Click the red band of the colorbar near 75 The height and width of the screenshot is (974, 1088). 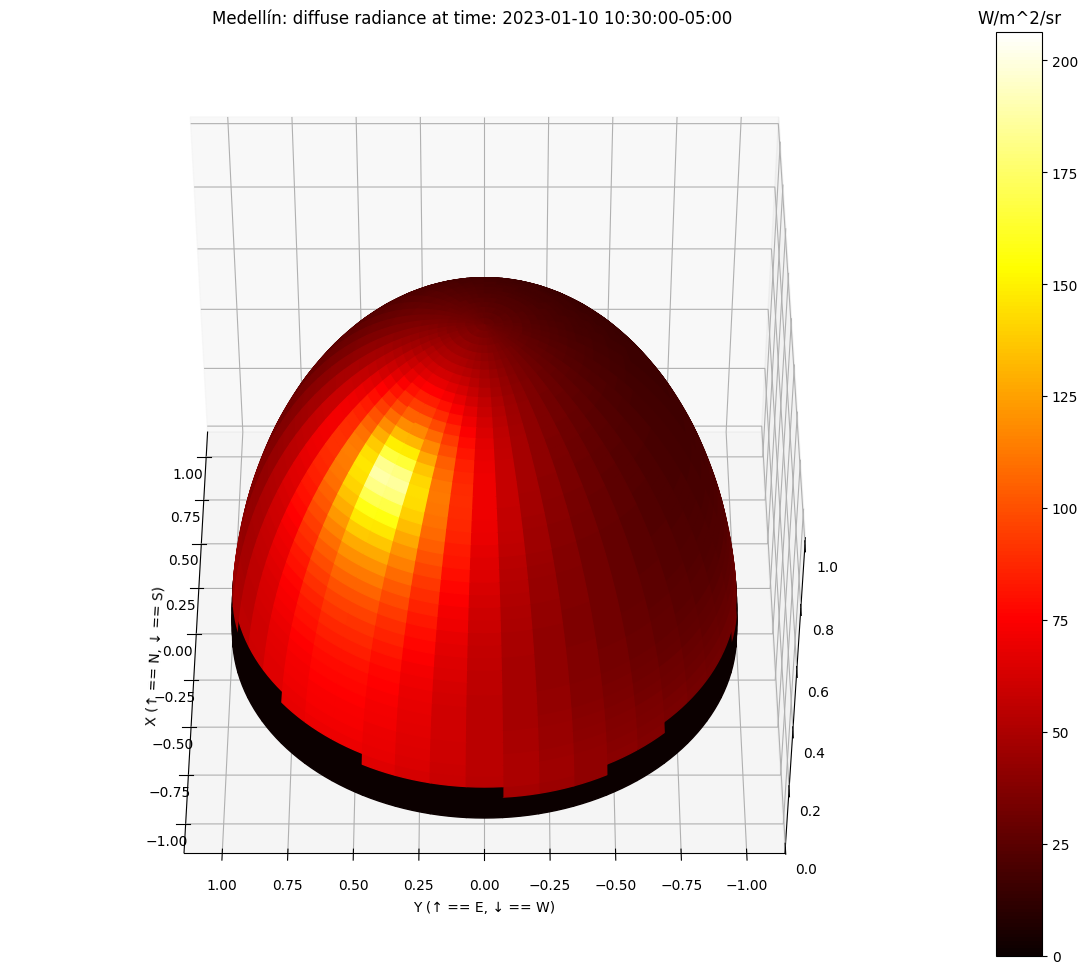coord(1019,622)
